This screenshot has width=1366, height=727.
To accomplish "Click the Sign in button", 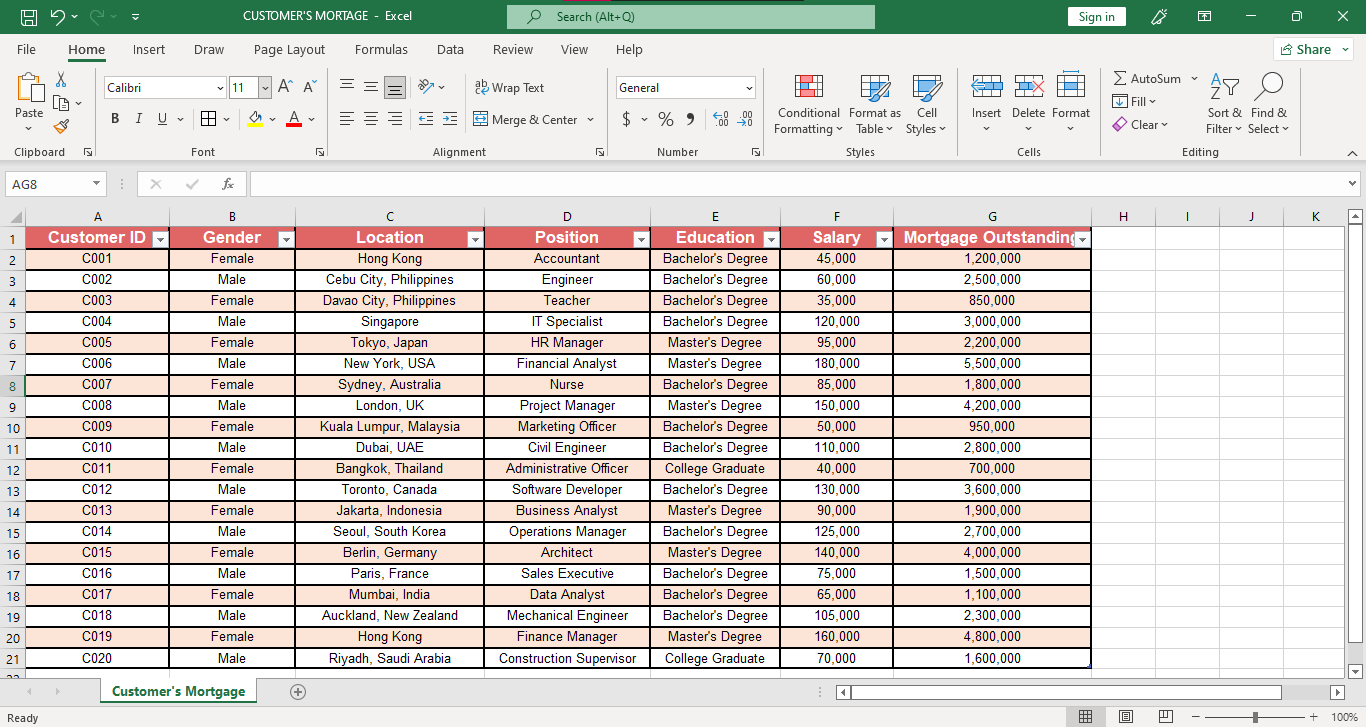I will pos(1097,16).
